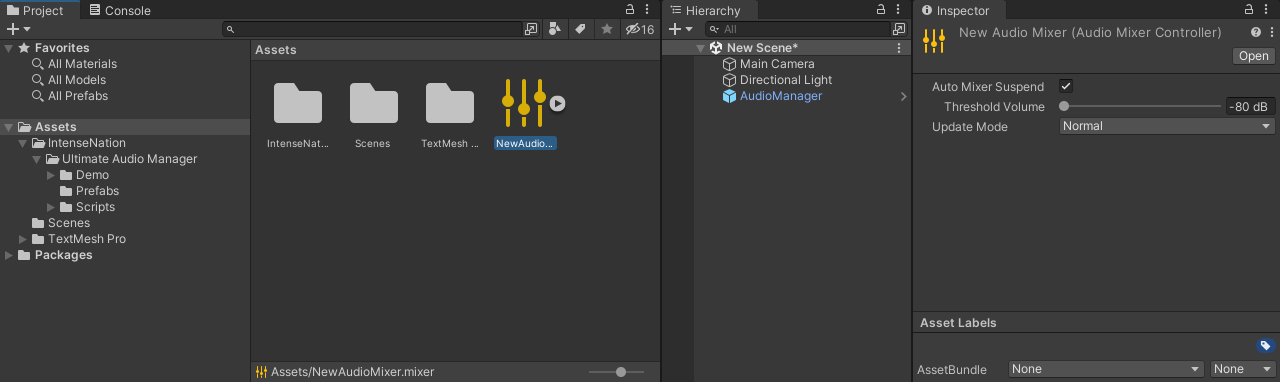
Task: Select All Prefabs saved search
Action: [x=78, y=96]
